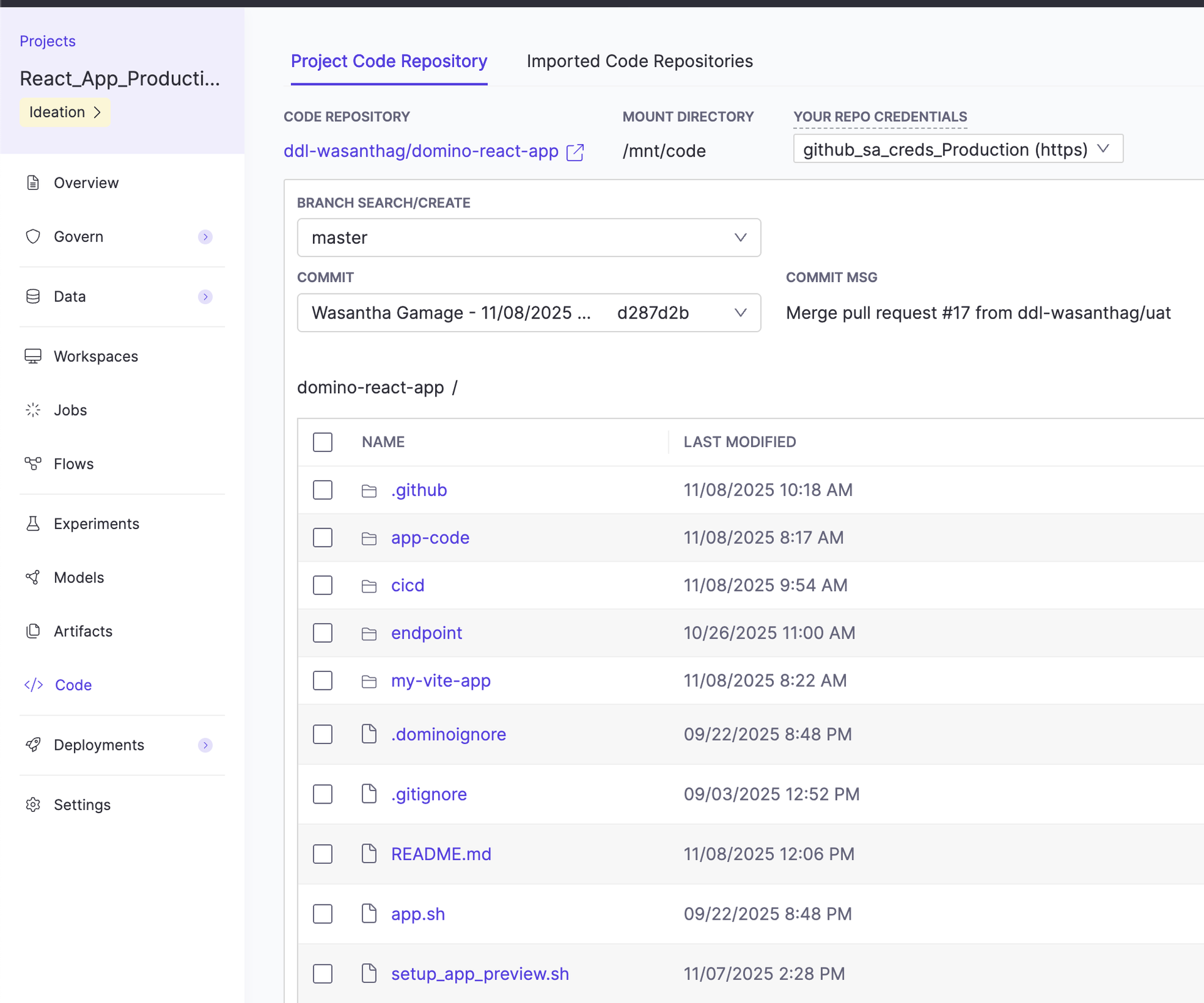This screenshot has height=1003, width=1204.
Task: Click folder icon next to endpoint
Action: point(369,634)
